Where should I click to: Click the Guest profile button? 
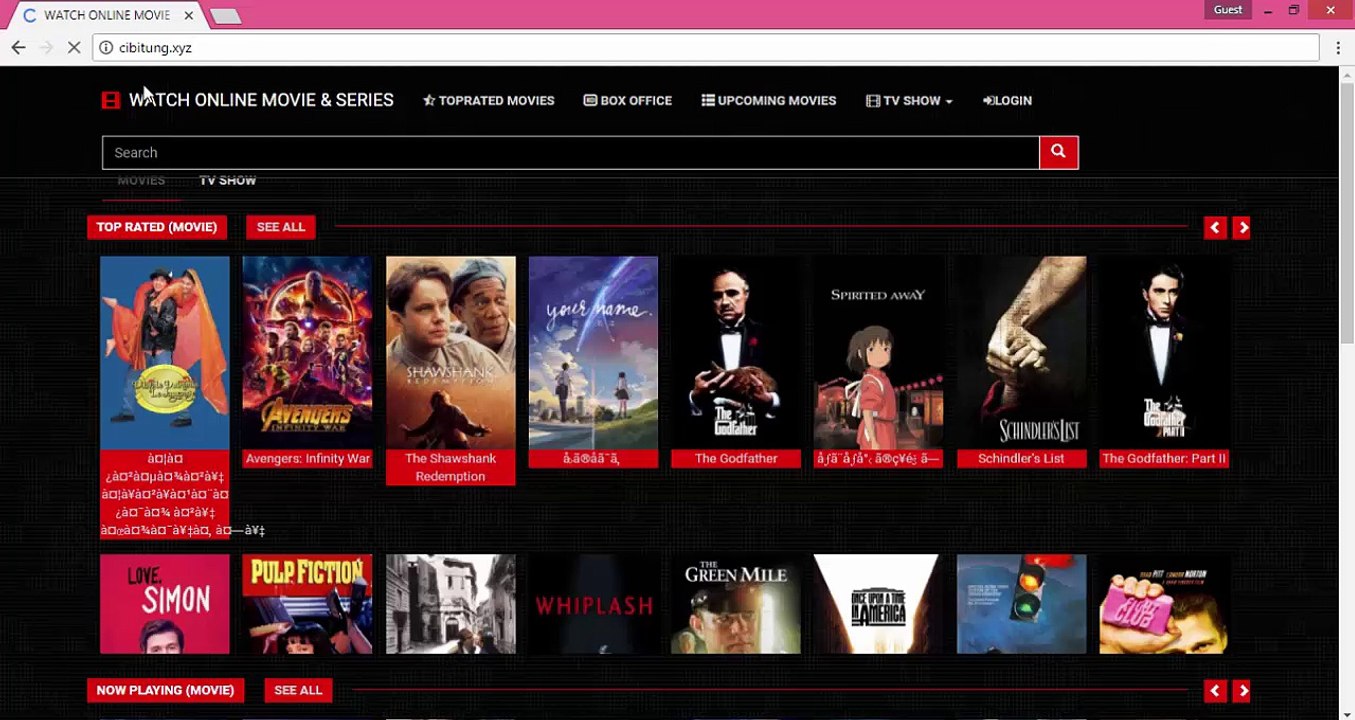1228,10
